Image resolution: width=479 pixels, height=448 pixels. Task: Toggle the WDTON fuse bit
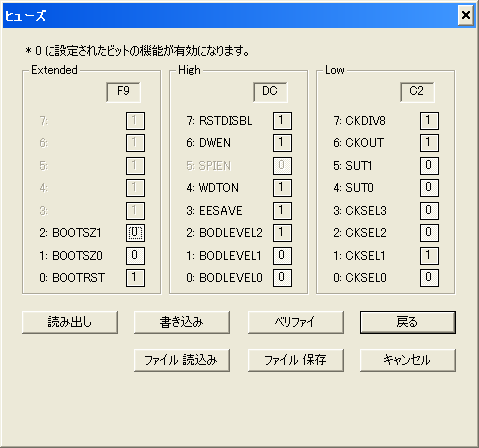click(282, 188)
